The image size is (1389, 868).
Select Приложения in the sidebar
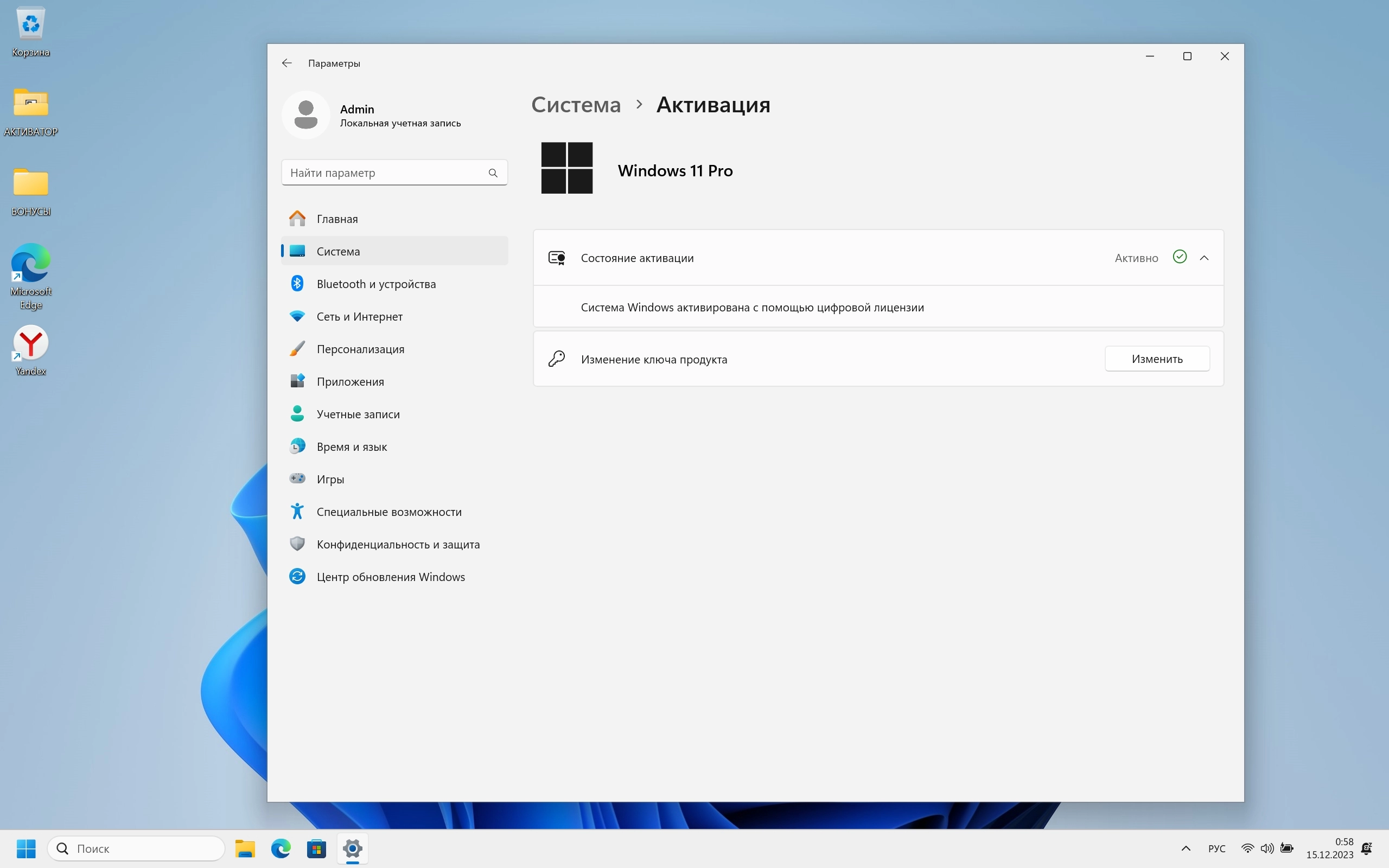point(350,382)
